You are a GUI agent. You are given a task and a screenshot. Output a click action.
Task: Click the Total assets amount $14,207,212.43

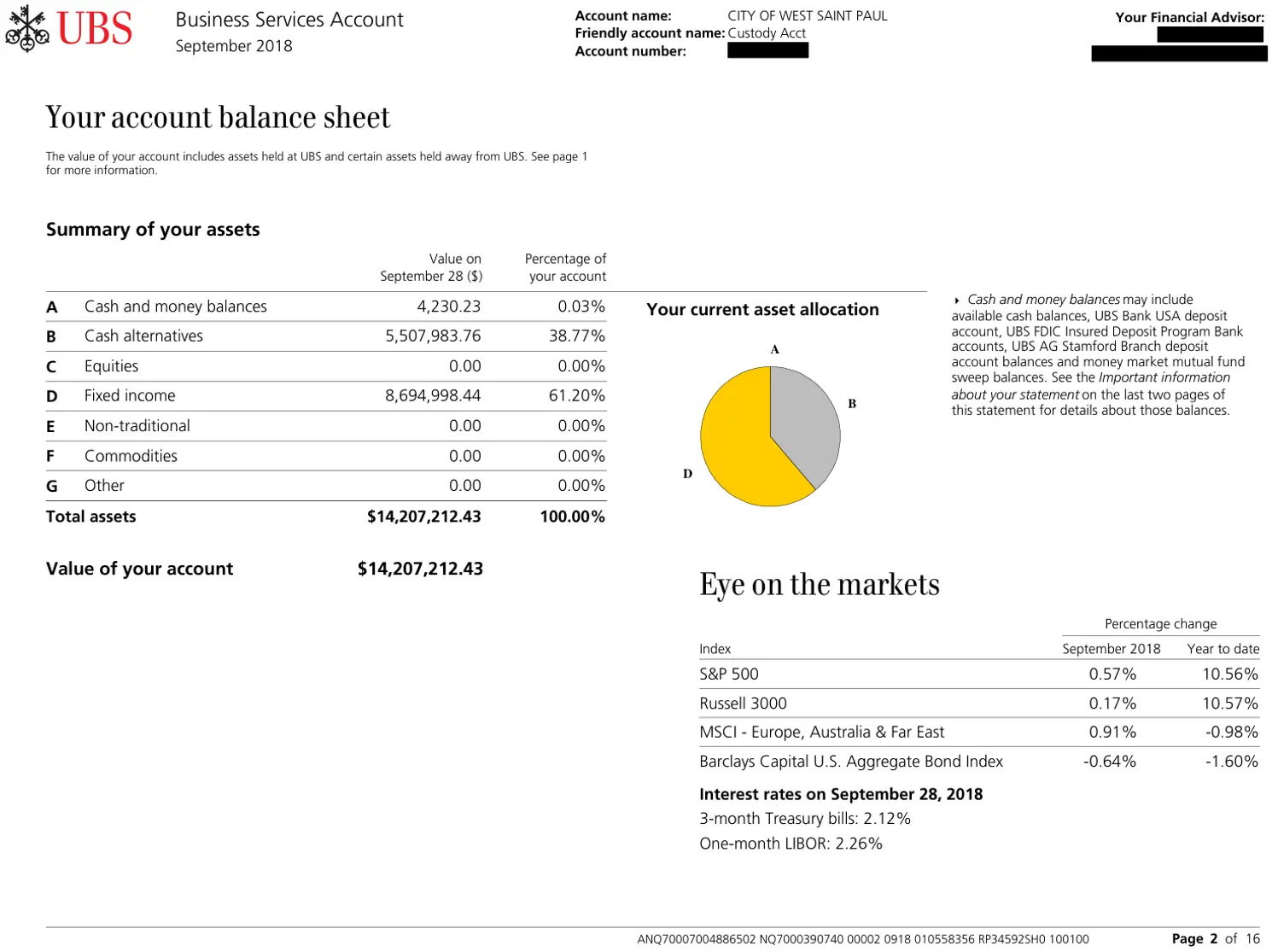click(x=424, y=517)
